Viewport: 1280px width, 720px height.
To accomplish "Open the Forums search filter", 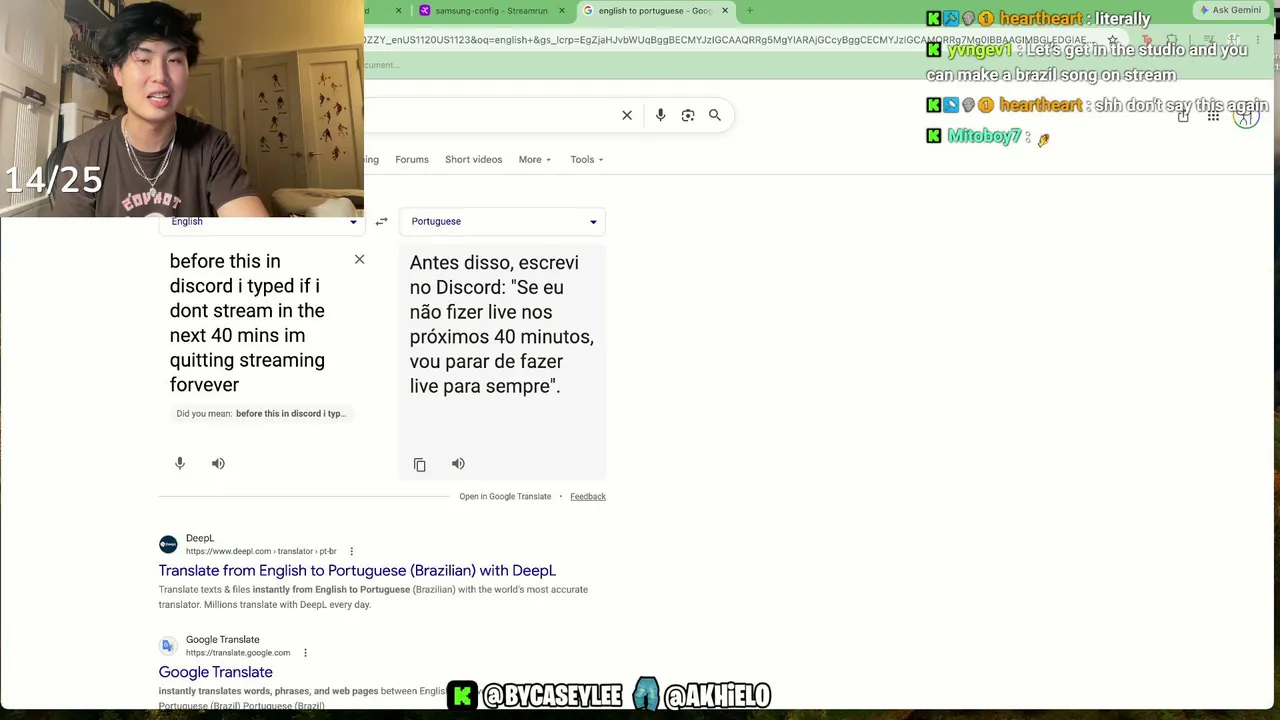I will (x=412, y=160).
